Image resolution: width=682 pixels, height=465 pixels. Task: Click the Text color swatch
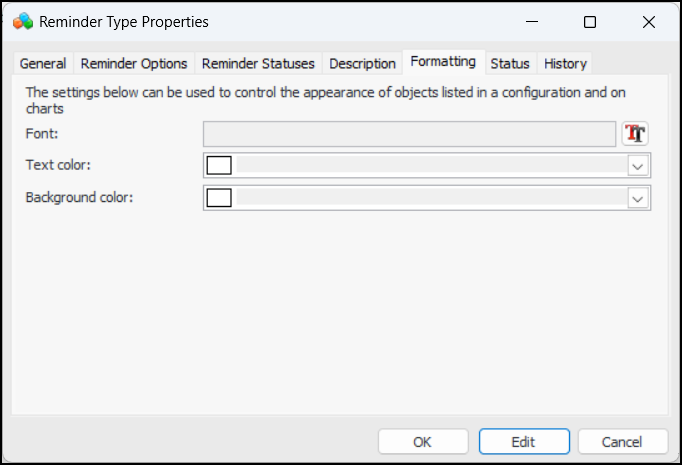pos(219,165)
